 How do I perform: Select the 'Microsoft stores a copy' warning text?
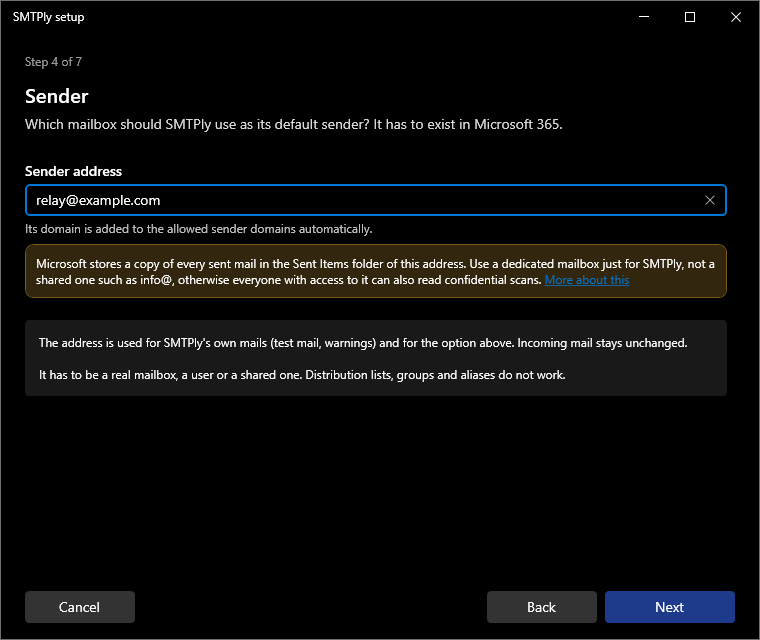[375, 272]
